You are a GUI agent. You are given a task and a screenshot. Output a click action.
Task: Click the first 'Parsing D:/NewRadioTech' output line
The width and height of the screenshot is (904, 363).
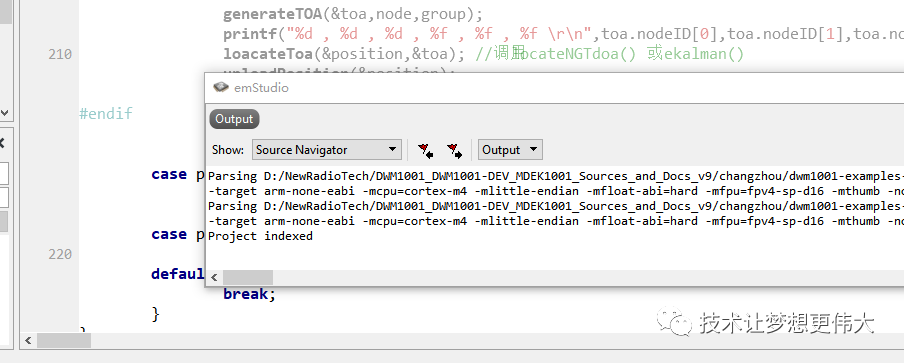[x=556, y=176]
